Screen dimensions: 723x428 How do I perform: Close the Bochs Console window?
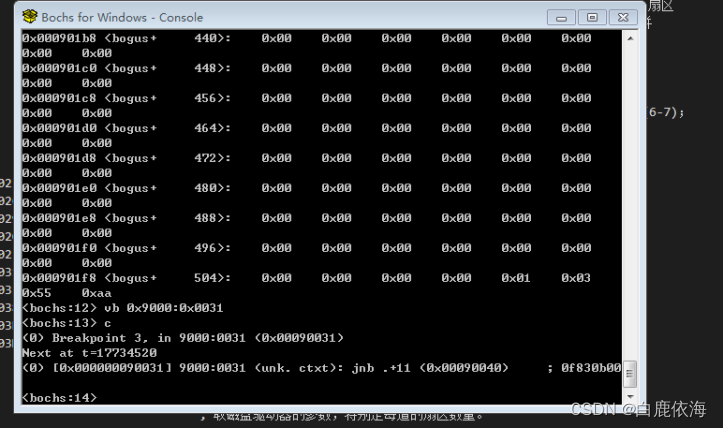[x=623, y=18]
